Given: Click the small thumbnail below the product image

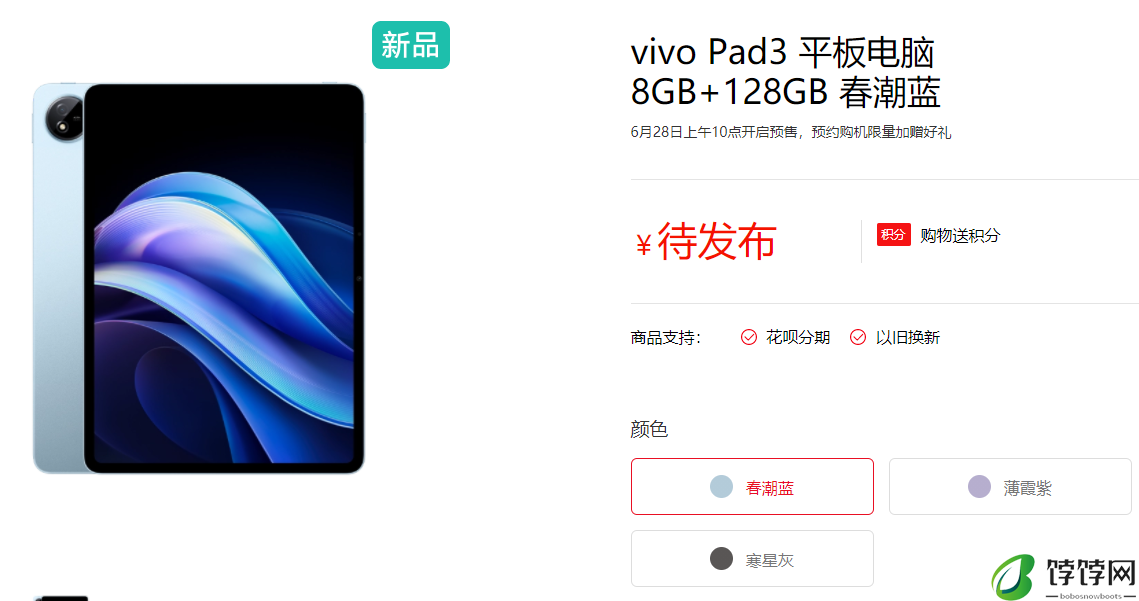Looking at the screenshot, I should (x=61, y=598).
